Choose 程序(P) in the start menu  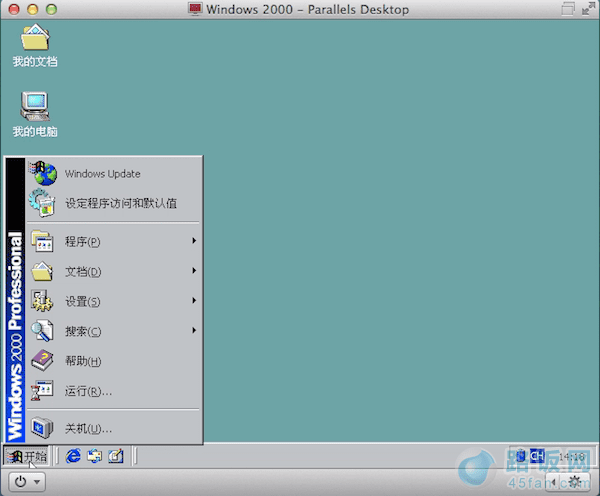114,241
